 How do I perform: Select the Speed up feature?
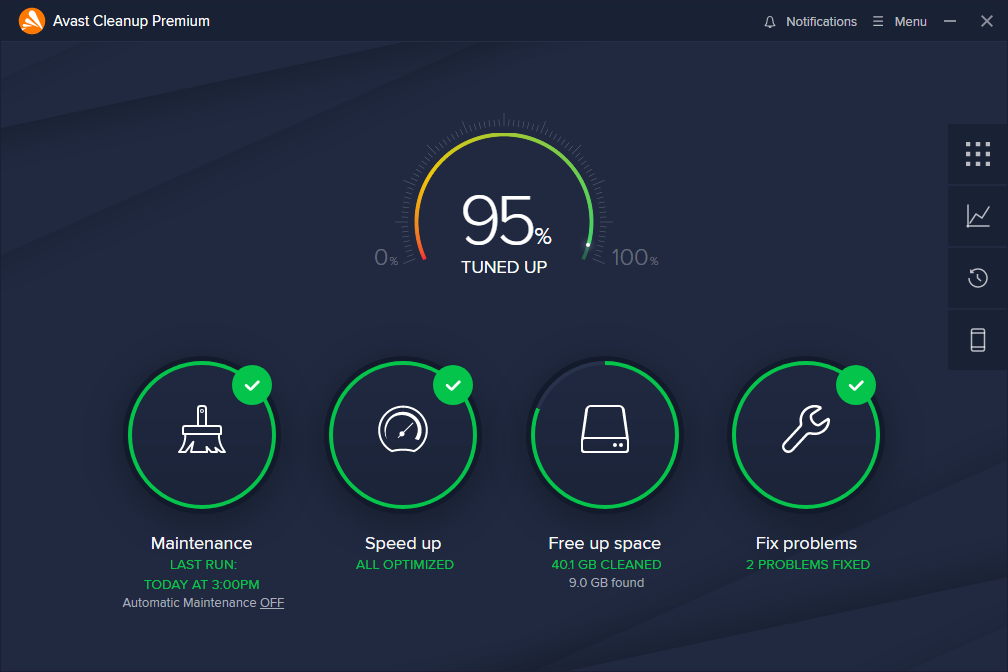click(403, 435)
